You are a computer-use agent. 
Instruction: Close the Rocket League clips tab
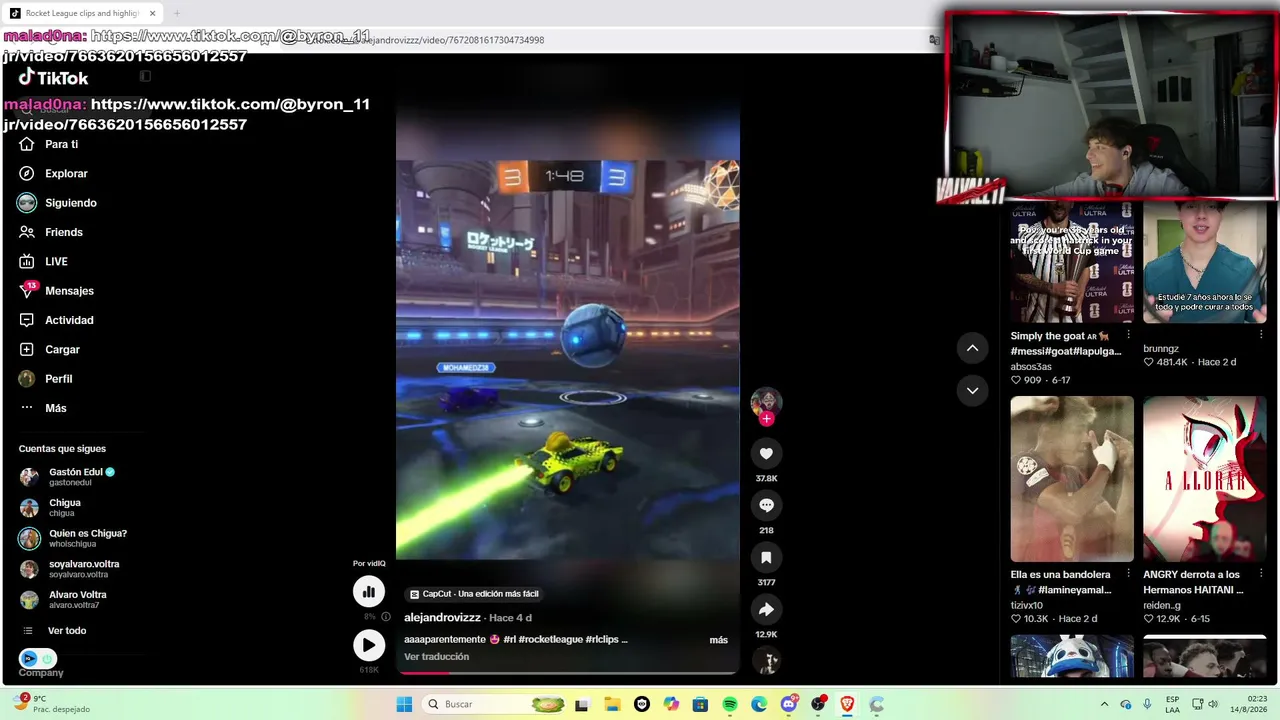(x=152, y=13)
